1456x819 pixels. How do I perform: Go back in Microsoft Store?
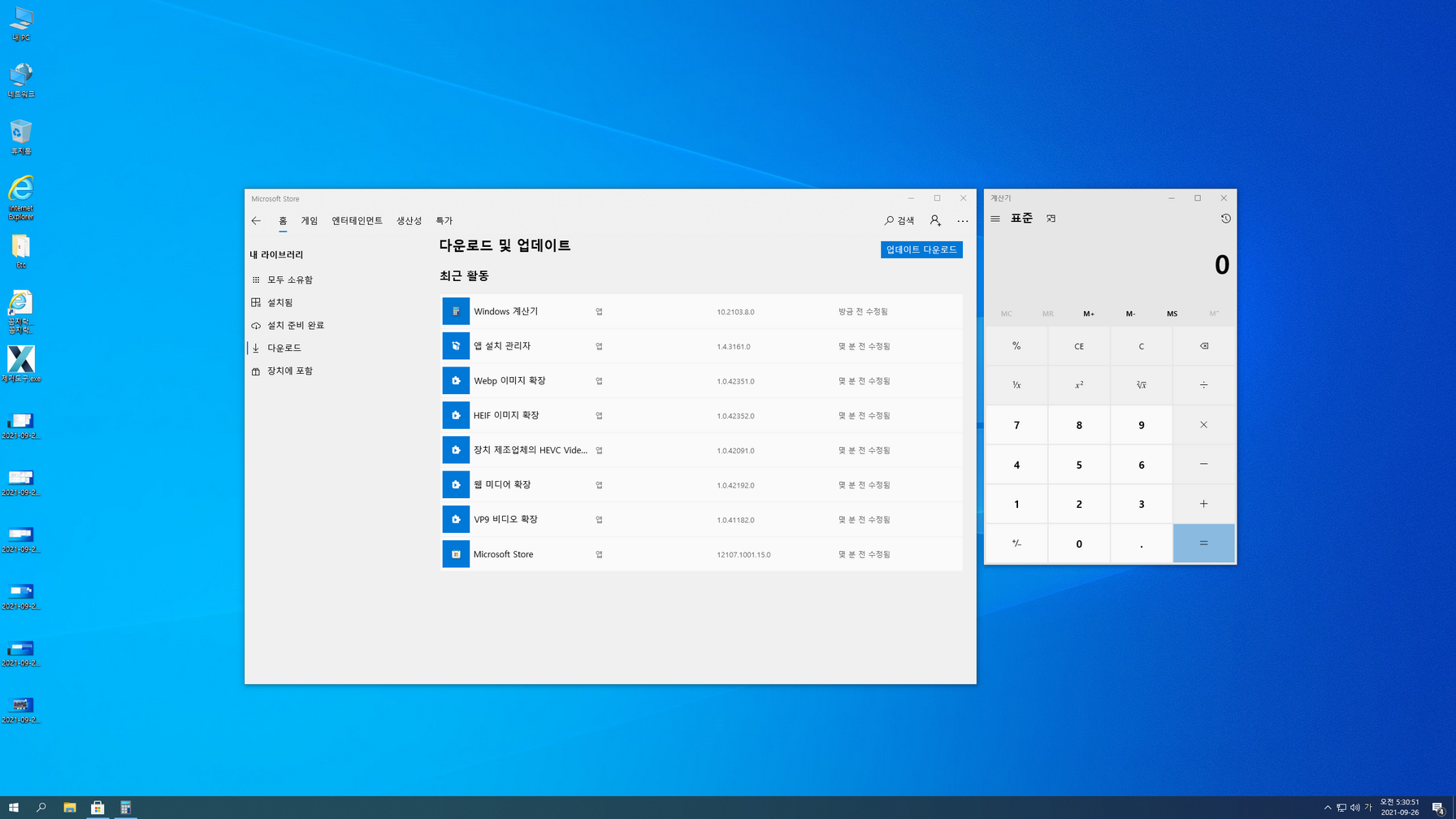256,220
